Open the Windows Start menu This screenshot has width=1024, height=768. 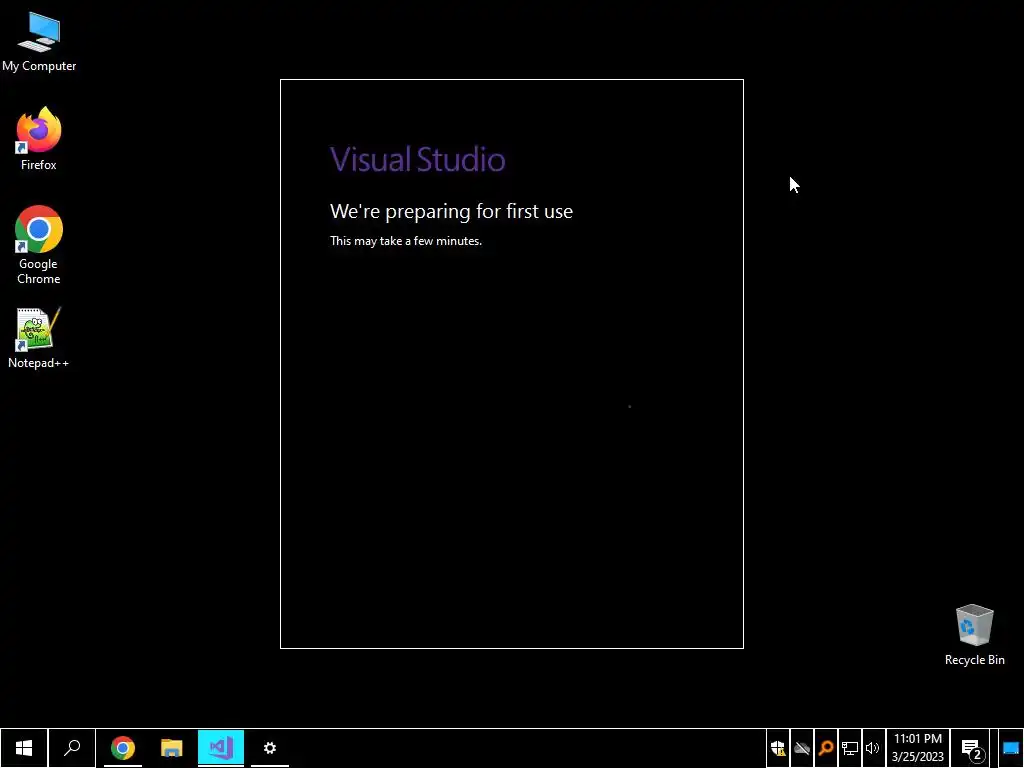pos(24,748)
